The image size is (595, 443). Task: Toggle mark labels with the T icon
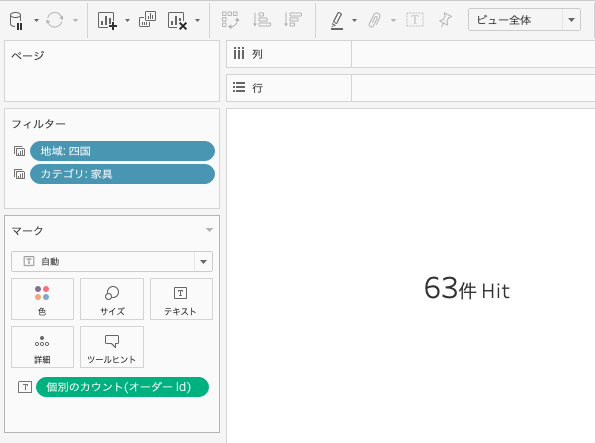(415, 20)
